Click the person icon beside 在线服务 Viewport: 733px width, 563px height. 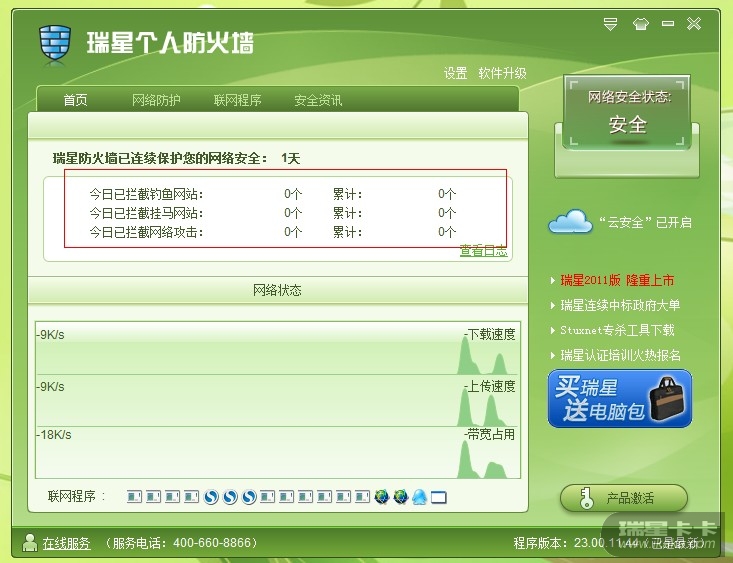30,542
